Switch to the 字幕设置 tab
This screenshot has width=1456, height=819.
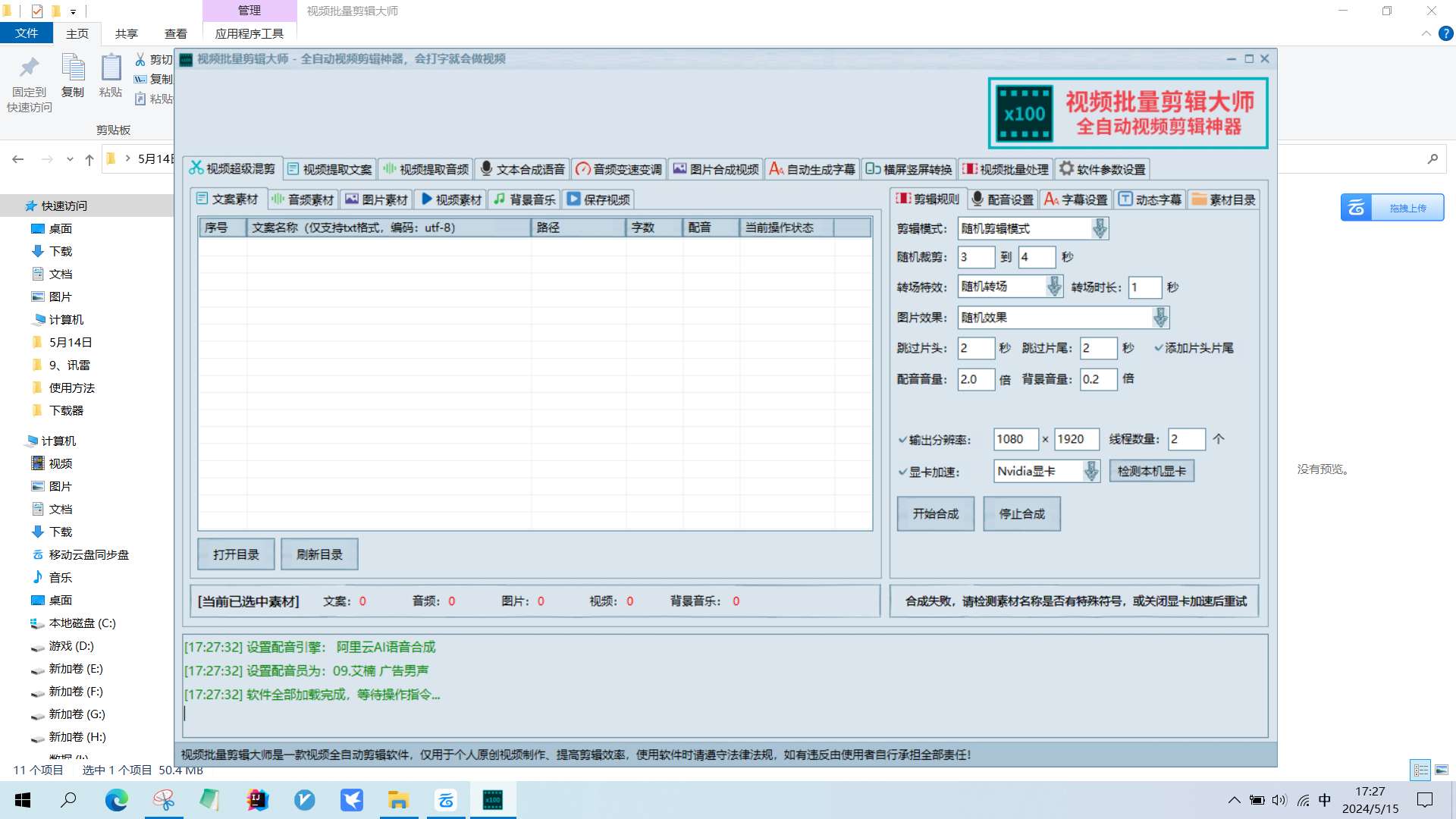(x=1076, y=199)
